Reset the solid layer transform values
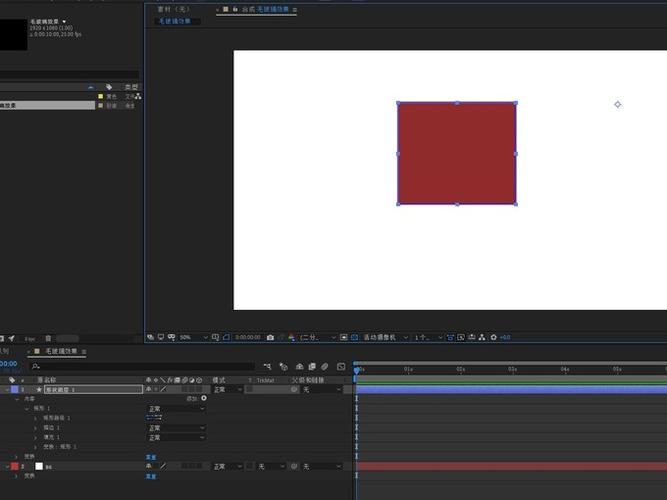The height and width of the screenshot is (500, 667). coord(151,476)
